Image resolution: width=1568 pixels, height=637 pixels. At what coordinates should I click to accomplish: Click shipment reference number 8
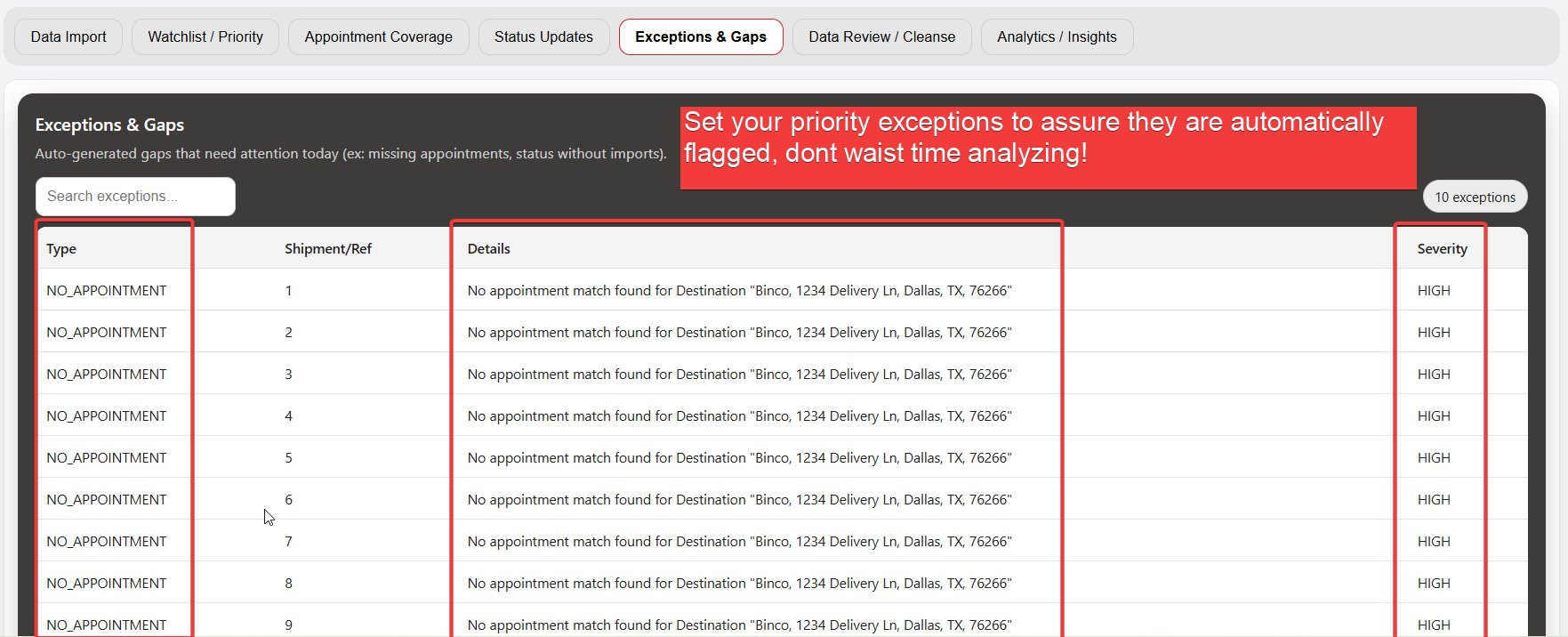click(288, 583)
